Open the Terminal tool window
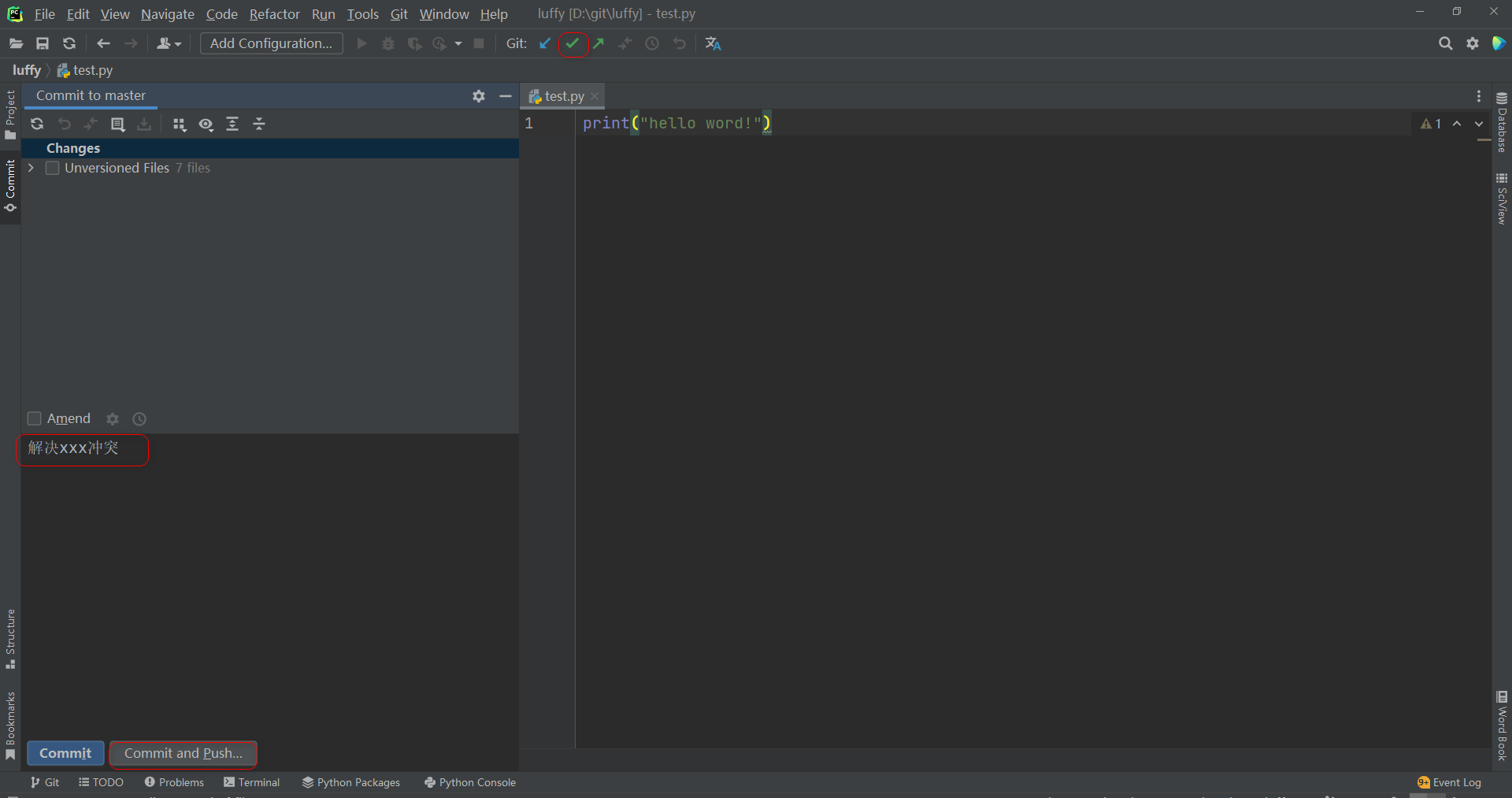This screenshot has height=798, width=1512. tap(252, 782)
